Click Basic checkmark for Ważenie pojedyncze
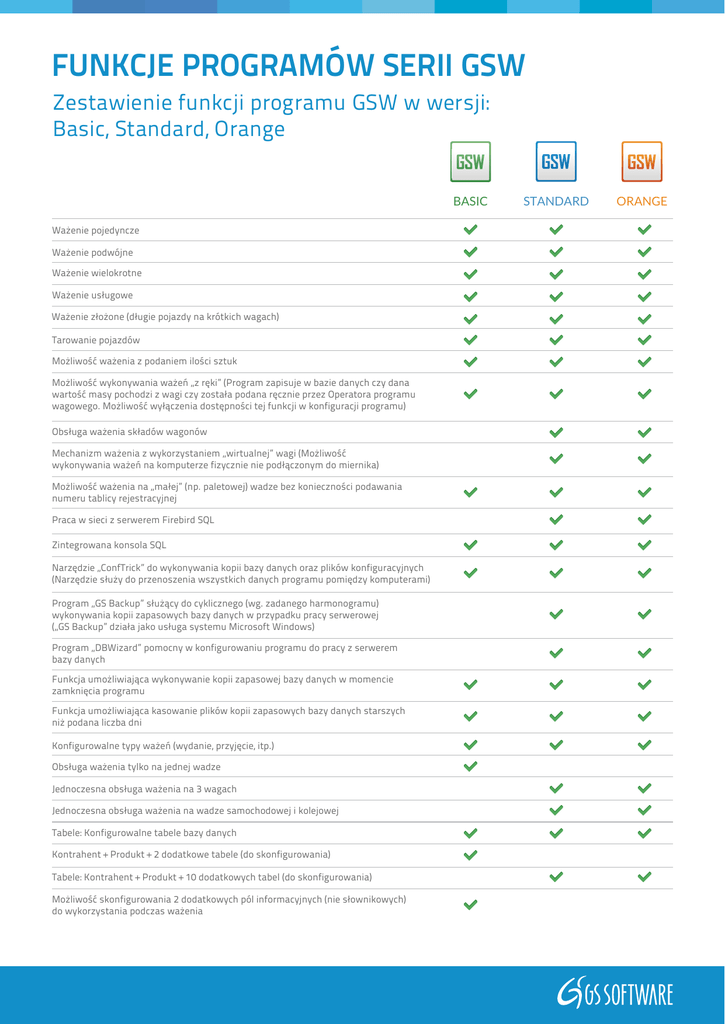This screenshot has width=725, height=1024. [471, 230]
